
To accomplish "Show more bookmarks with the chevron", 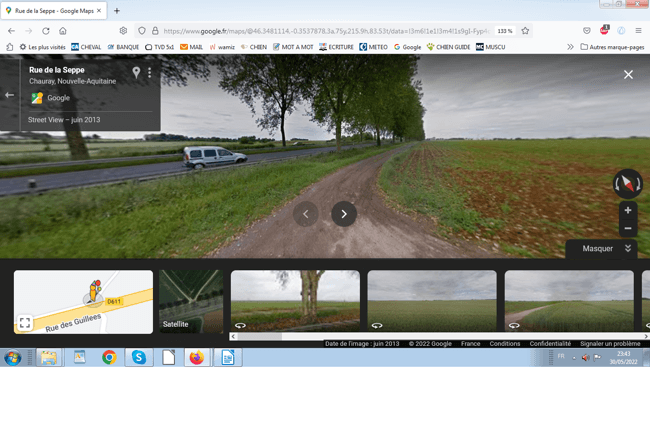I will coord(570,47).
